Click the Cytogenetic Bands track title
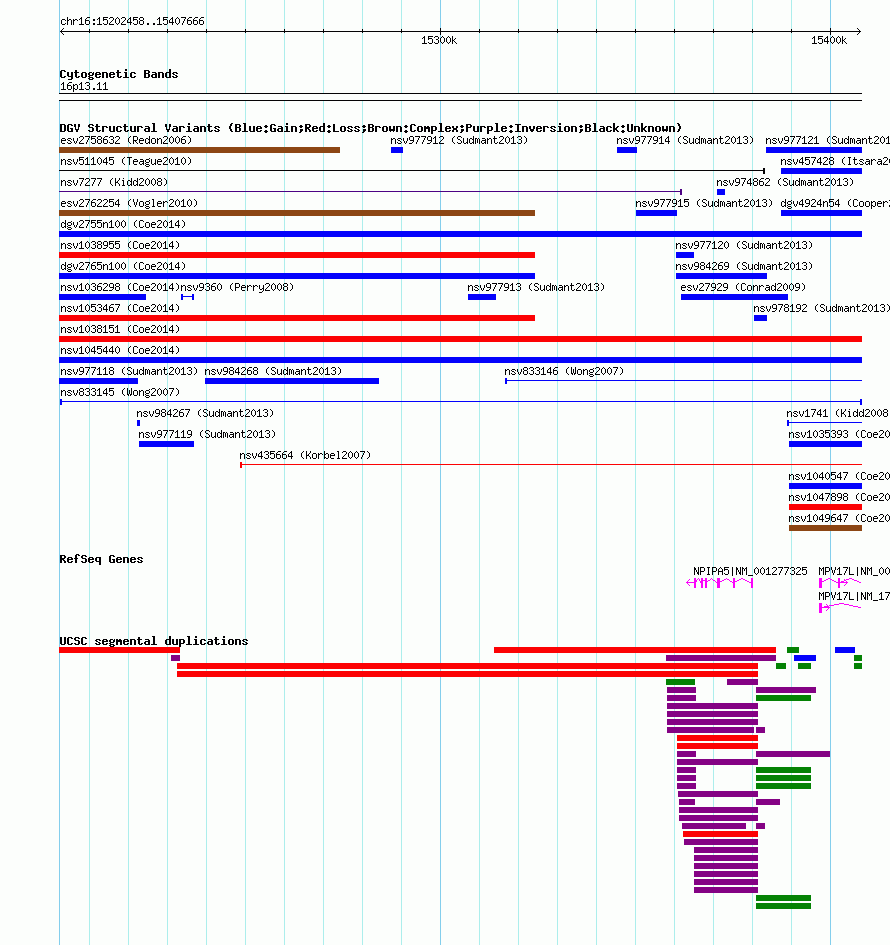This screenshot has width=890, height=945. click(x=119, y=74)
